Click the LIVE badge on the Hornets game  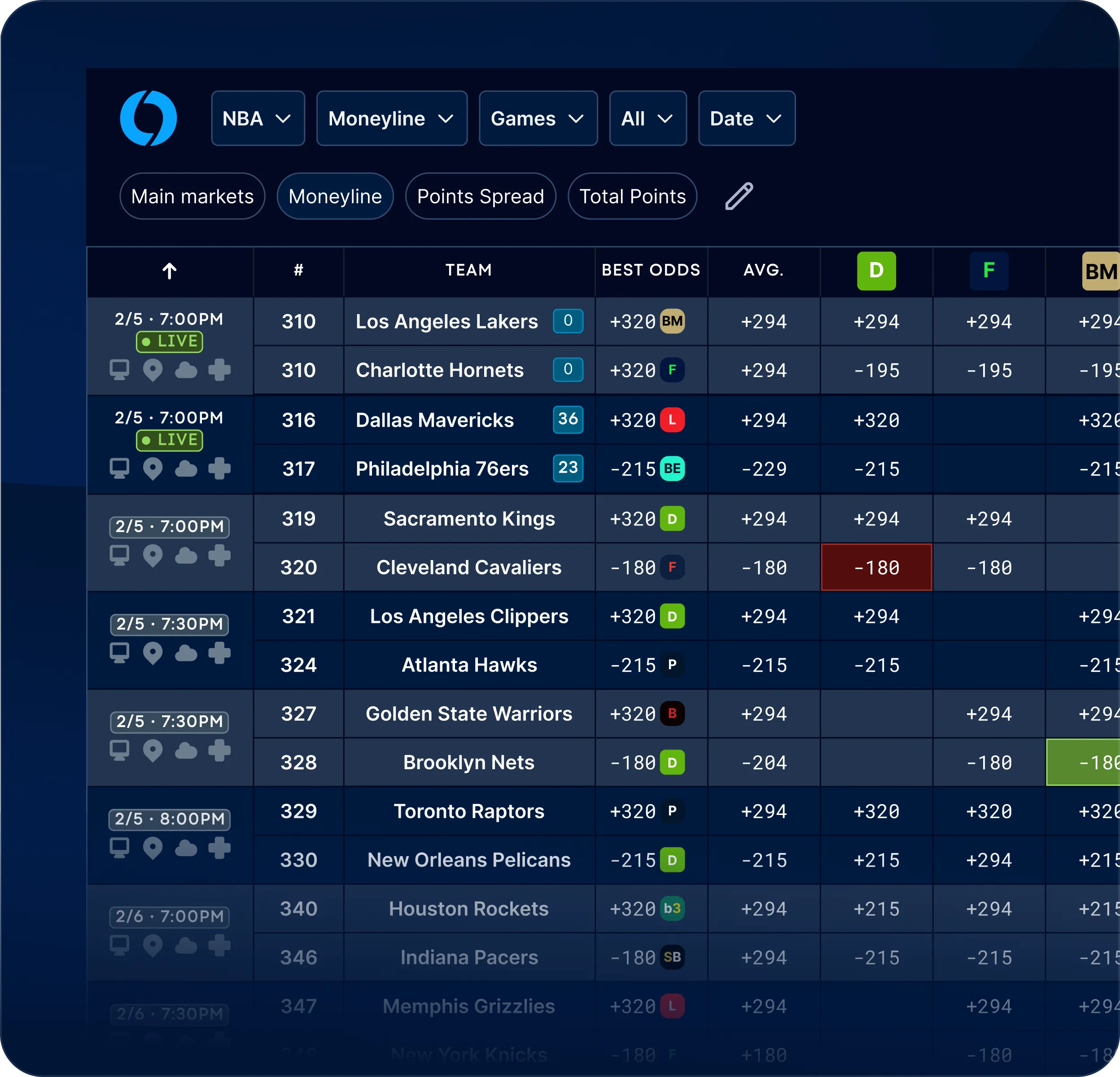[x=169, y=341]
